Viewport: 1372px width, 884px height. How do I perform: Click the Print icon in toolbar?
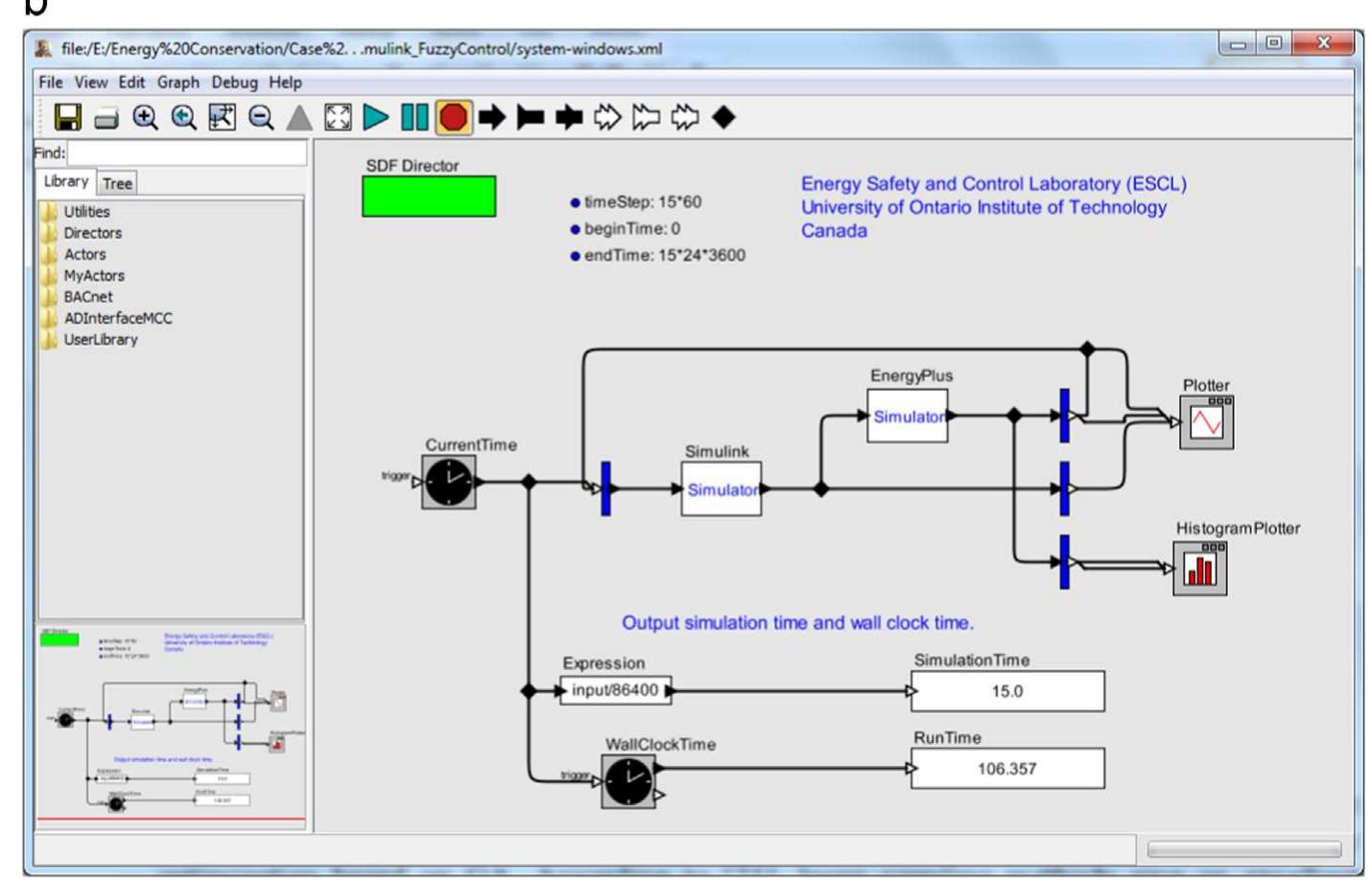click(106, 118)
